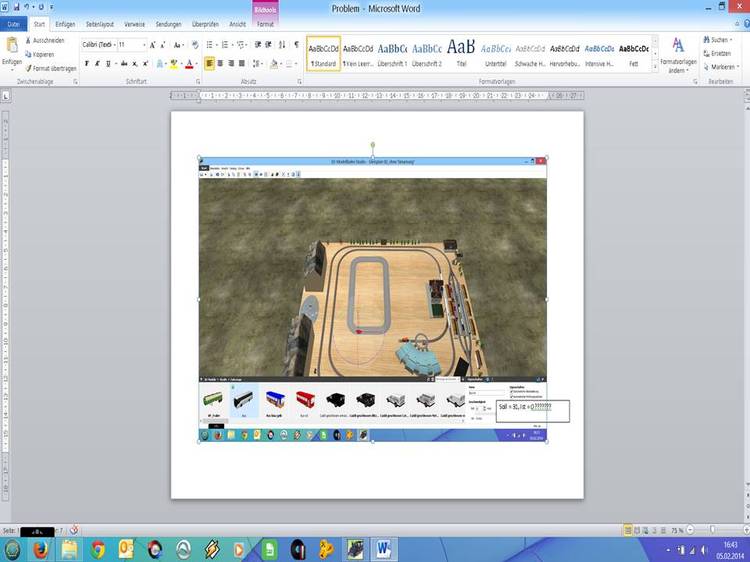Activate Format übertragen painter

(x=51, y=68)
